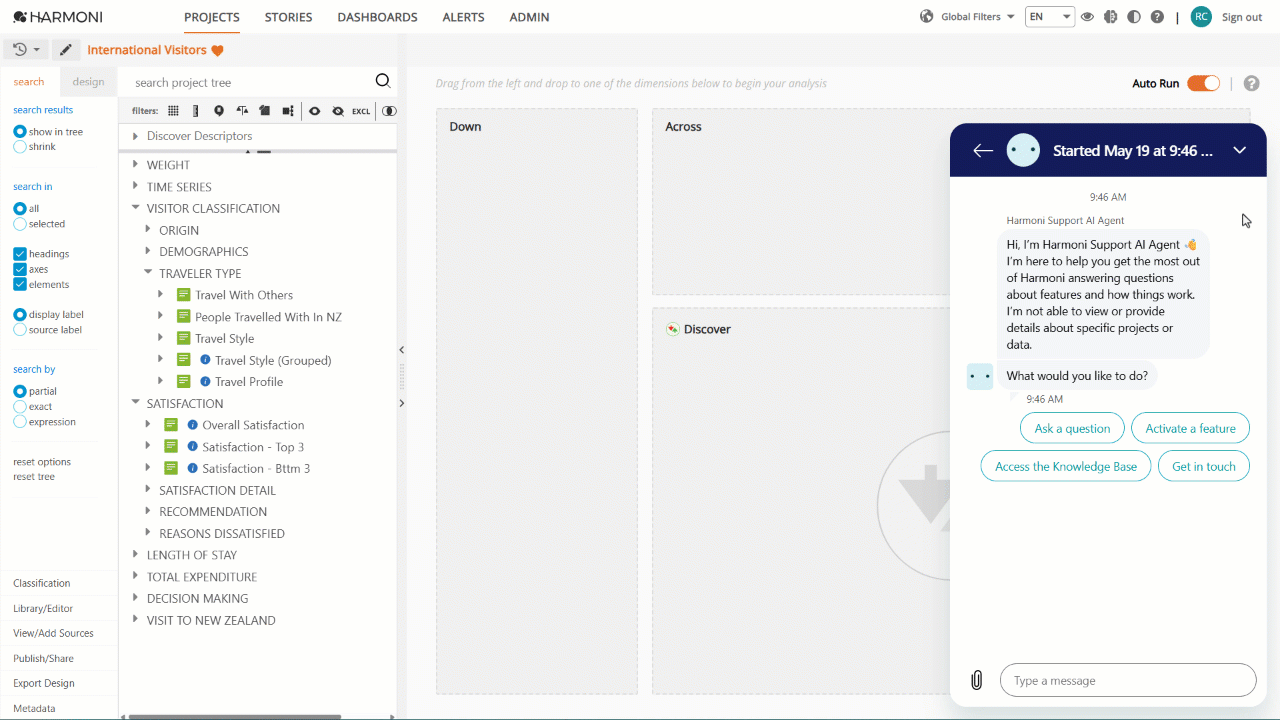Click the 'reset options' link
The width and height of the screenshot is (1280, 720).
[x=42, y=462]
